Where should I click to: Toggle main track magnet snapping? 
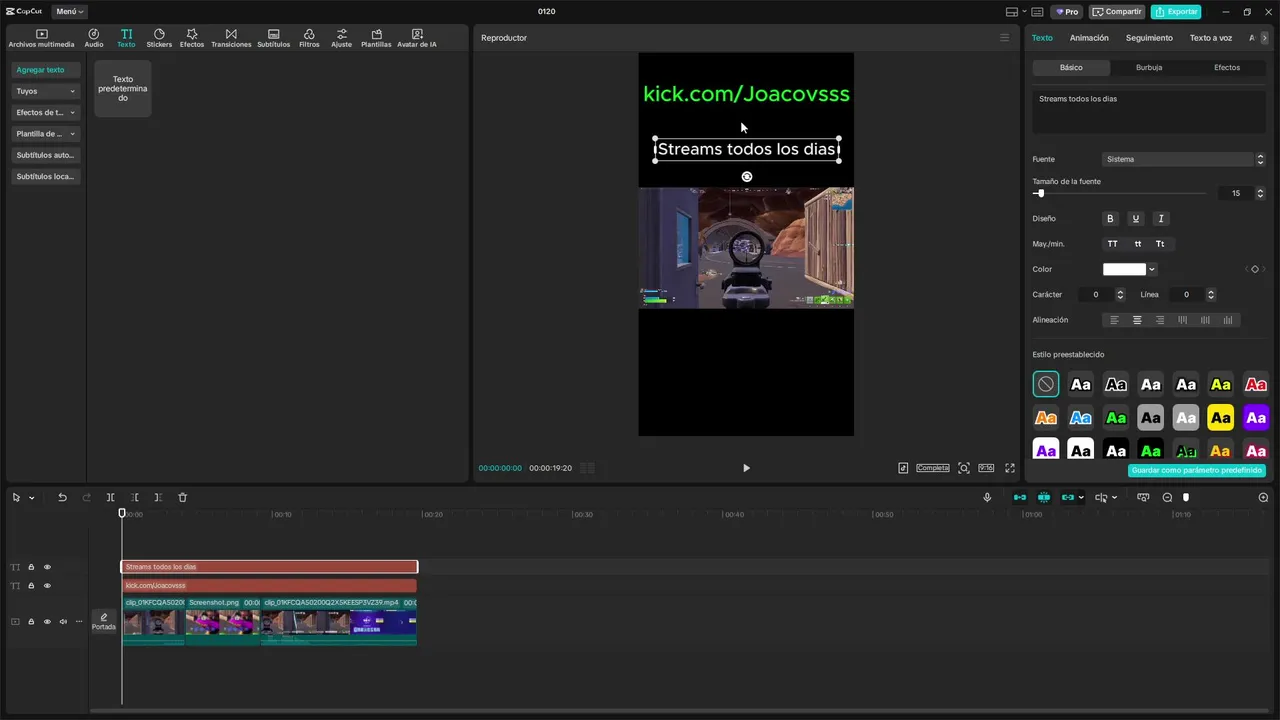click(1020, 497)
